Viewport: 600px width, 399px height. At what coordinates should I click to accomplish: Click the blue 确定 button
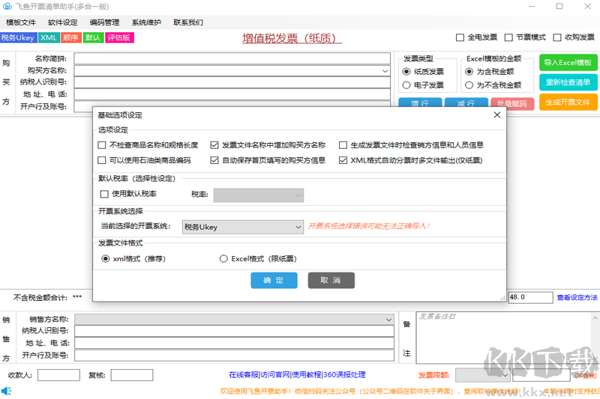tap(274, 280)
